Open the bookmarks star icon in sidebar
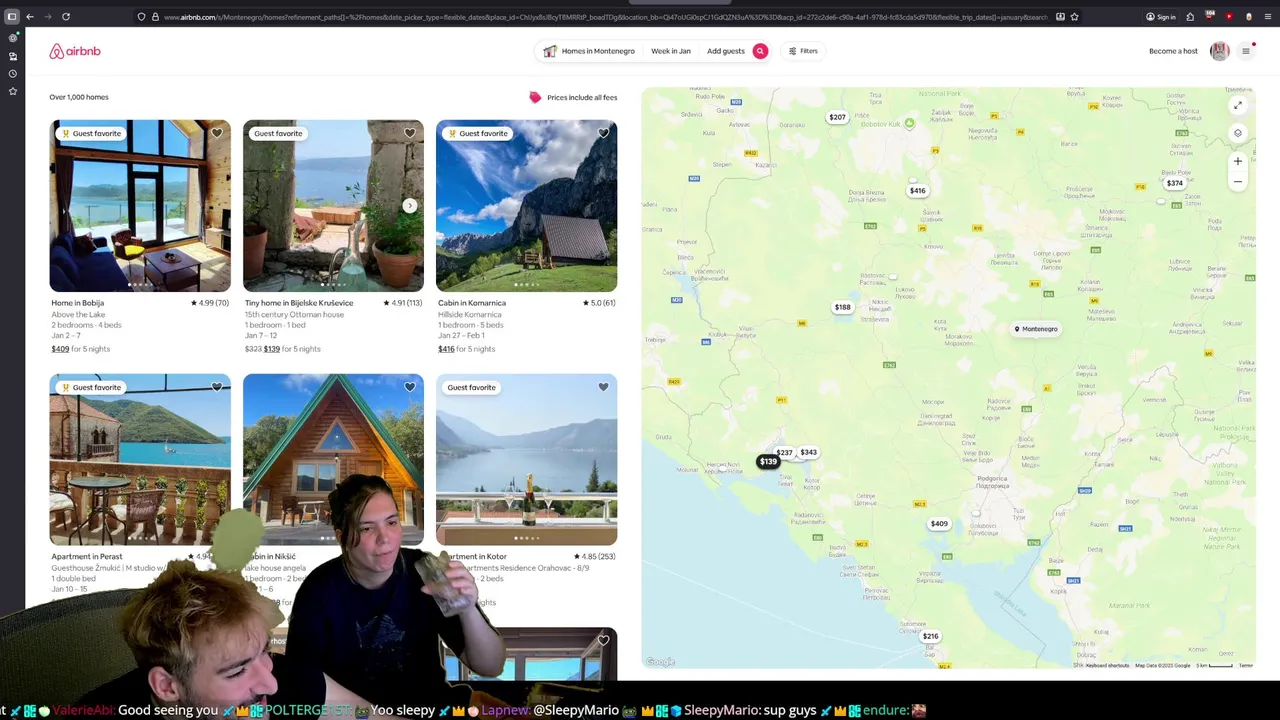Image resolution: width=1280 pixels, height=720 pixels. [12, 91]
